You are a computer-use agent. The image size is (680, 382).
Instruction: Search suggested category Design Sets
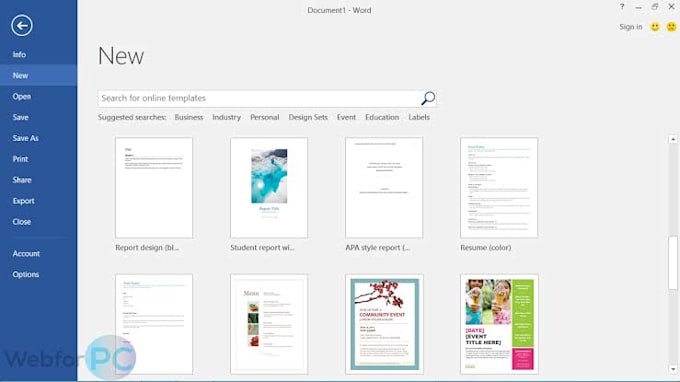(308, 117)
